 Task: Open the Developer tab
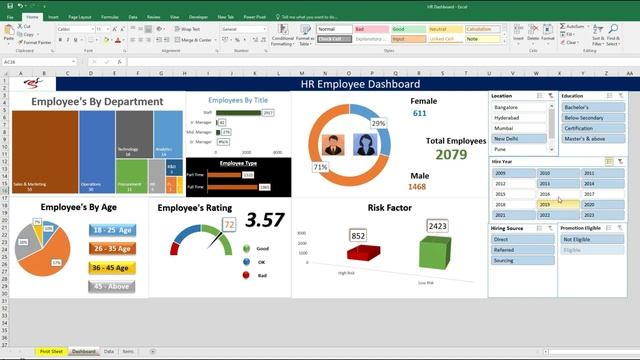tap(198, 17)
